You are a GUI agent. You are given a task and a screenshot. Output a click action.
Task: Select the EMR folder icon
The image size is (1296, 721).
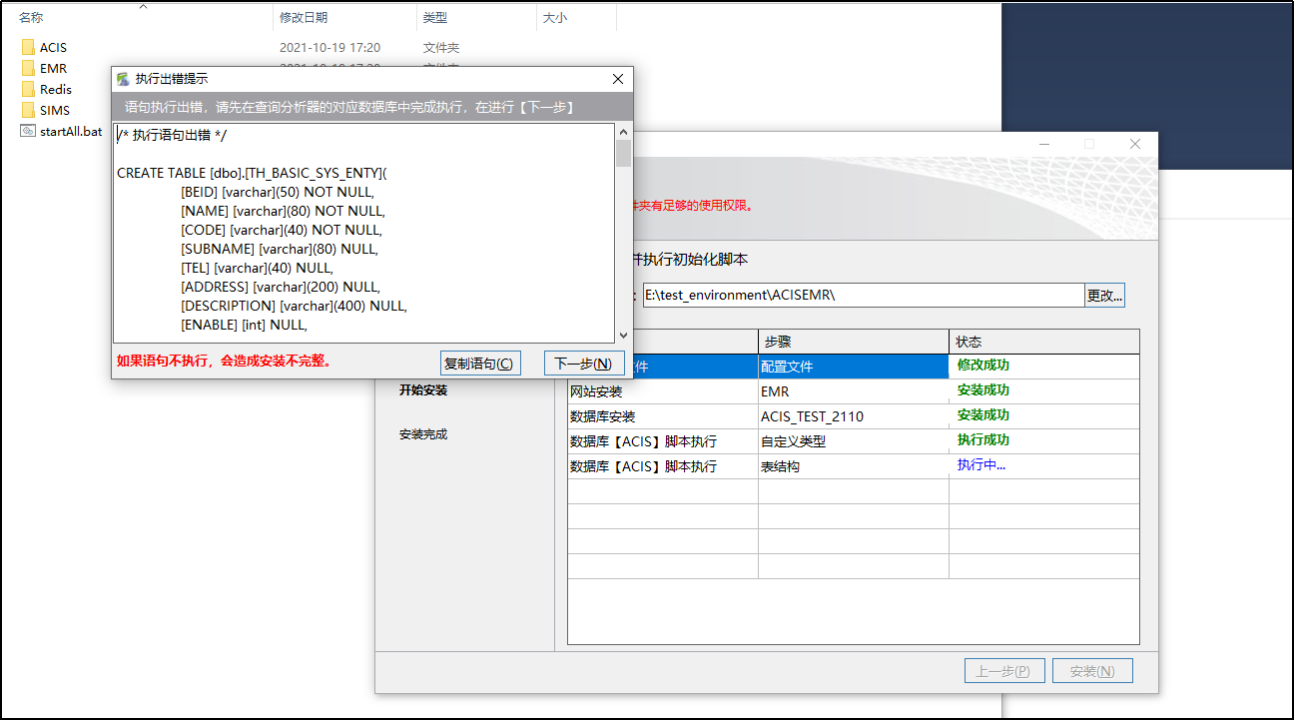click(28, 68)
